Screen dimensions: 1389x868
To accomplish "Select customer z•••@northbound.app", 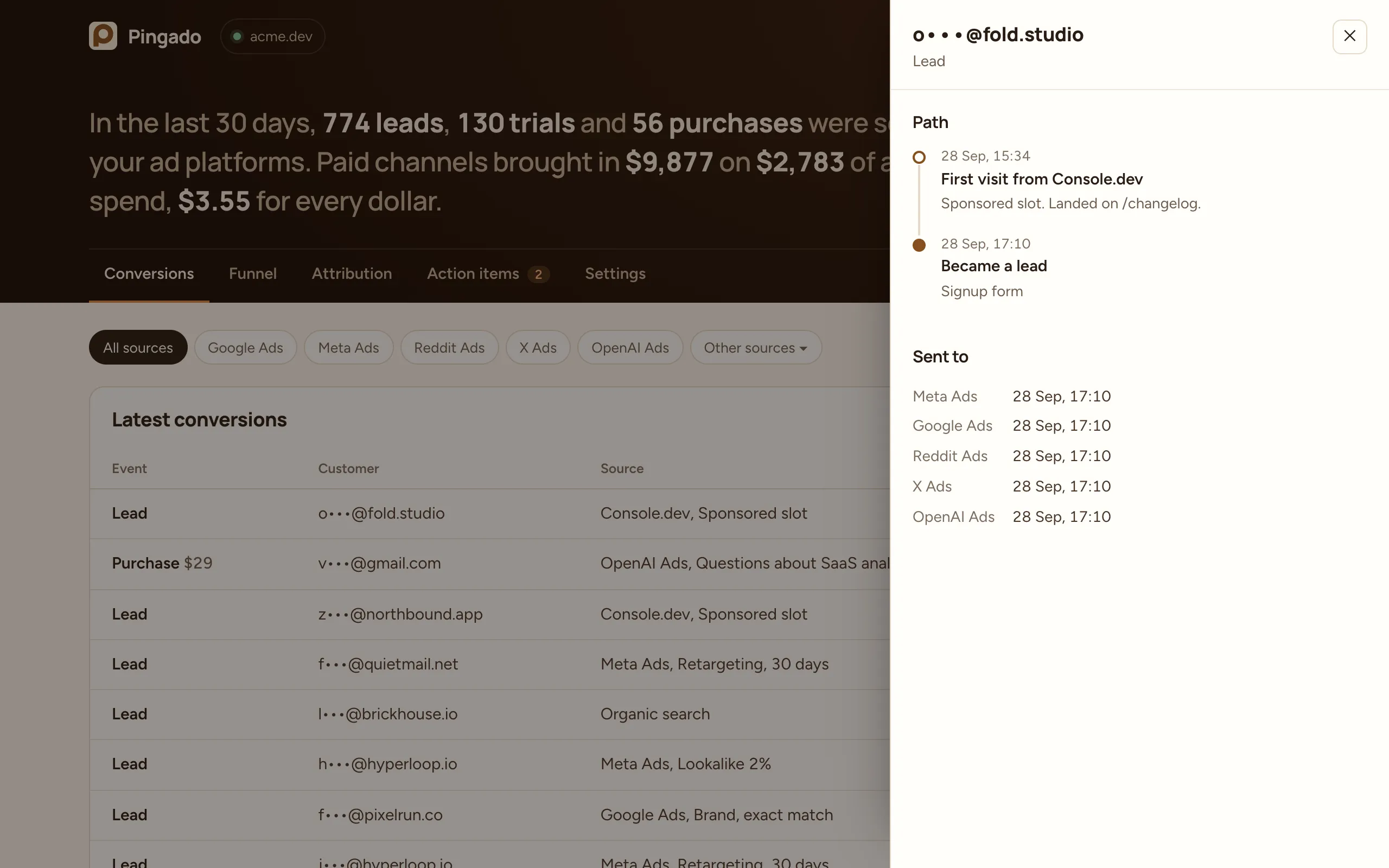I will (x=400, y=614).
